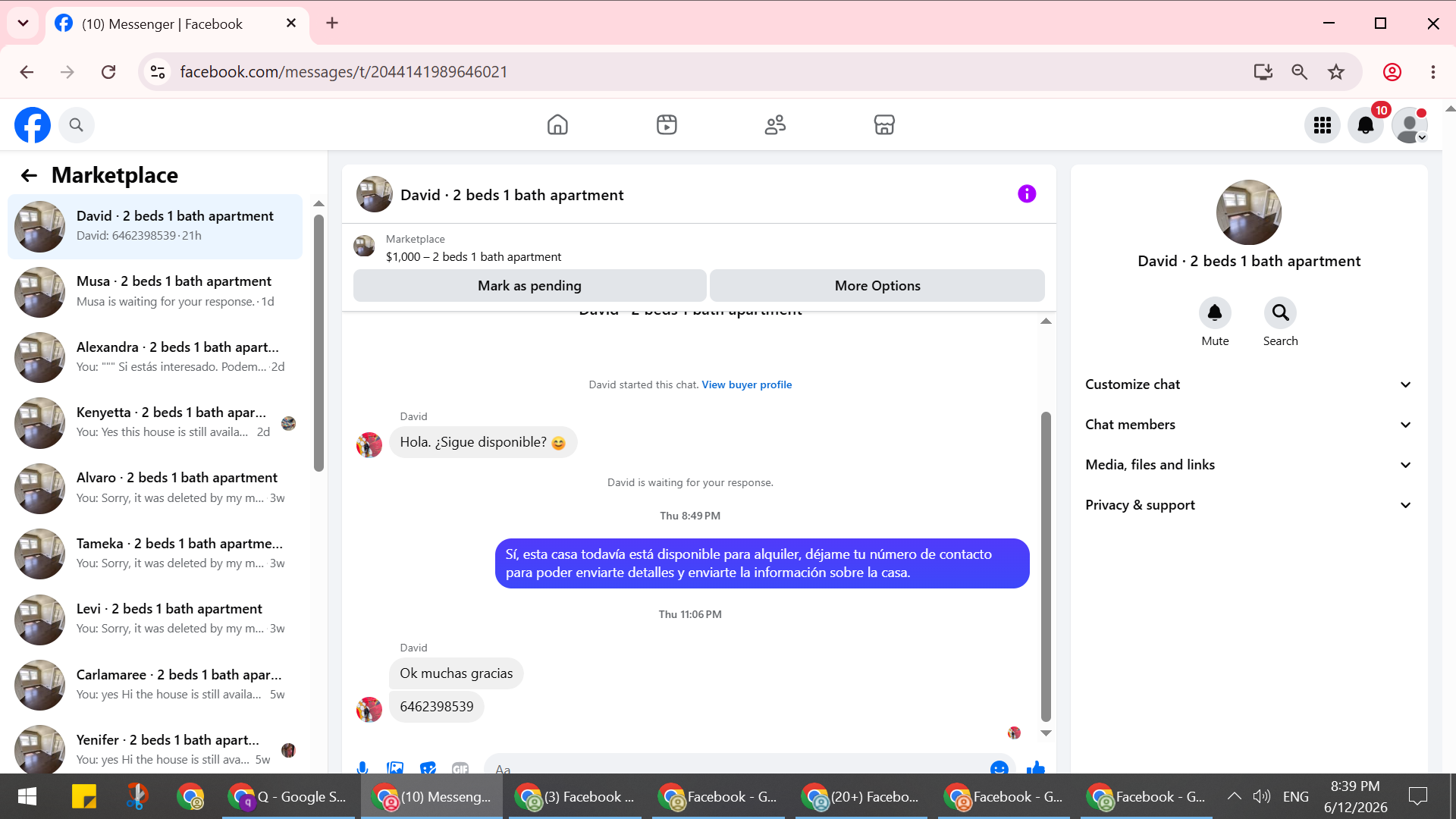Click the browser back arrow

click(x=27, y=72)
